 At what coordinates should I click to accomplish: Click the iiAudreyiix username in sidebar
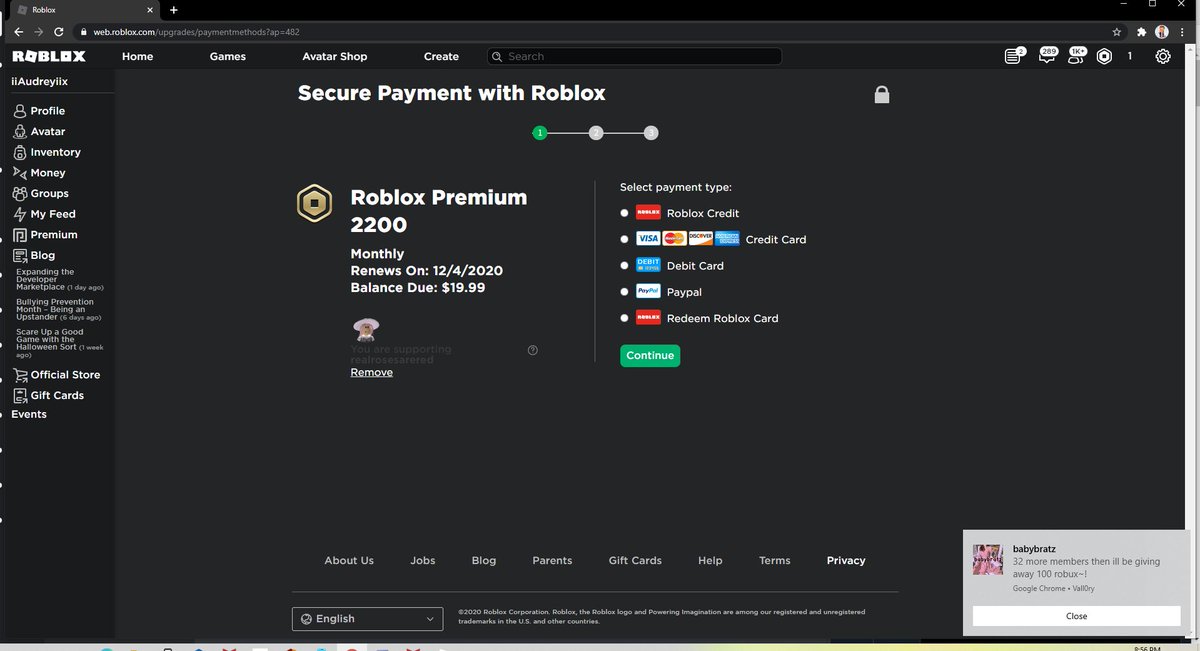40,82
